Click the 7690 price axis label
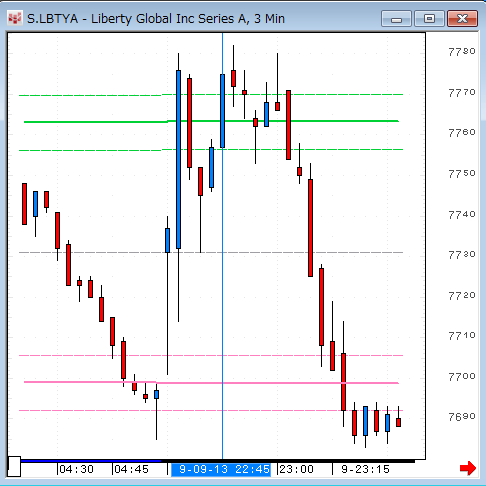Screen dimensions: 486x486 (462, 417)
